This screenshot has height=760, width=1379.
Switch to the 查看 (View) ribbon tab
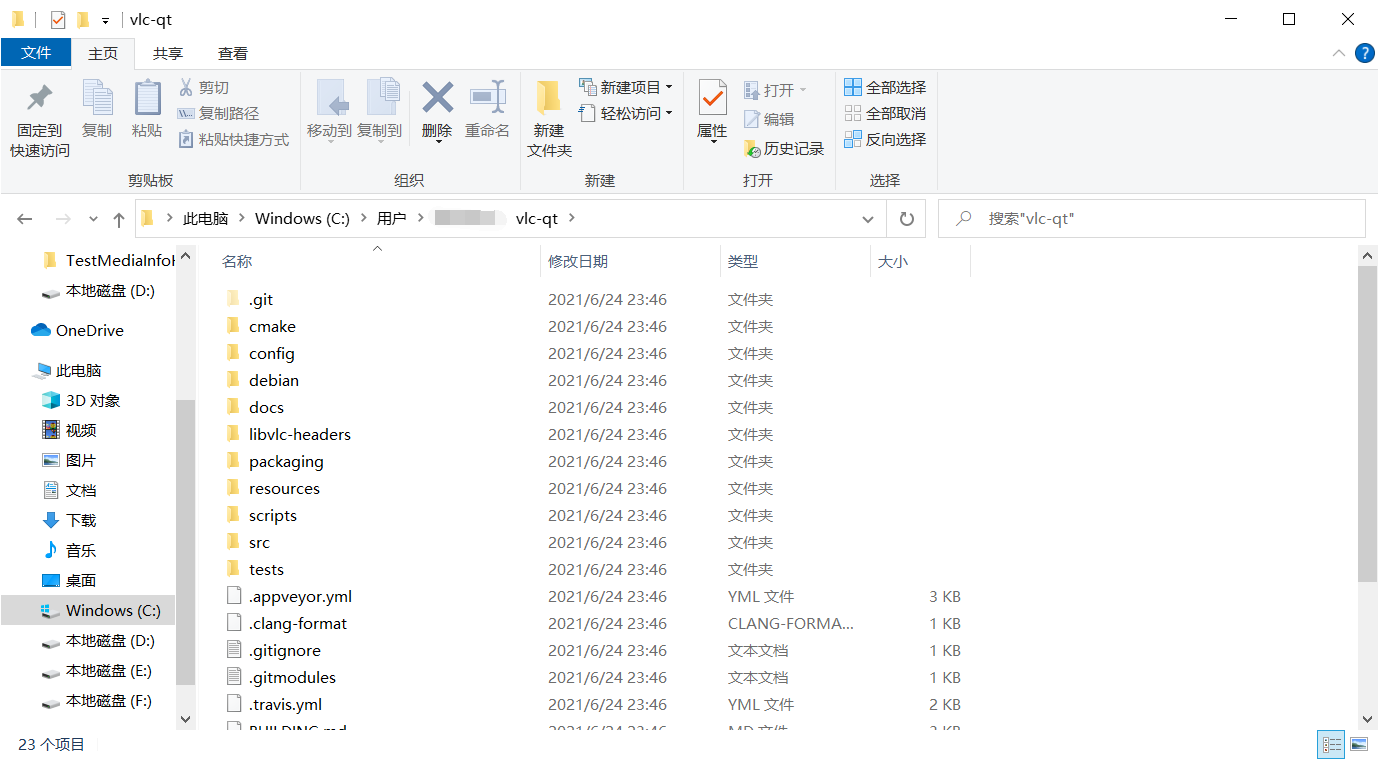pyautogui.click(x=235, y=53)
